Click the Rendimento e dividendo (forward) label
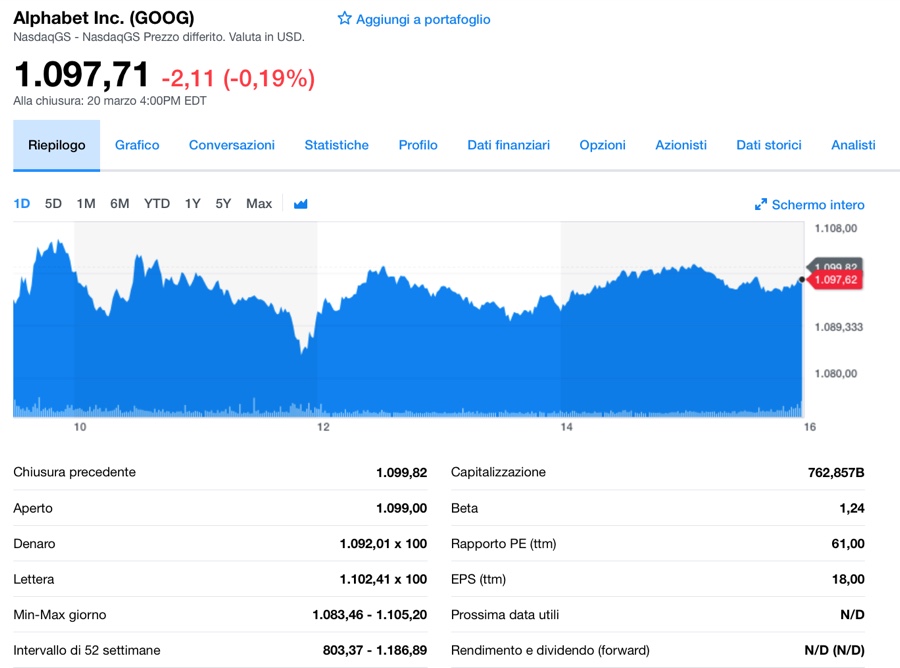900x668 pixels. click(x=550, y=651)
